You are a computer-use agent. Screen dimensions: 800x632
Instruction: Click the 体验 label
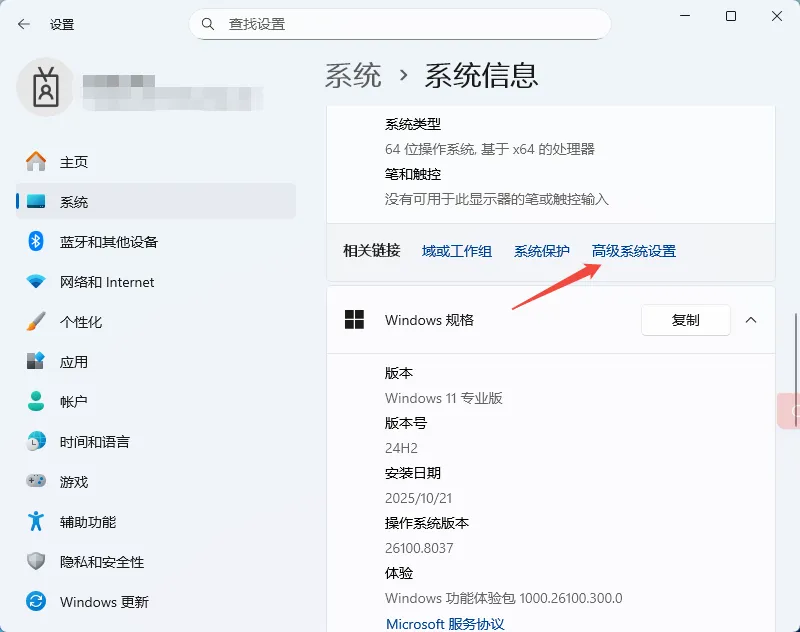click(398, 573)
